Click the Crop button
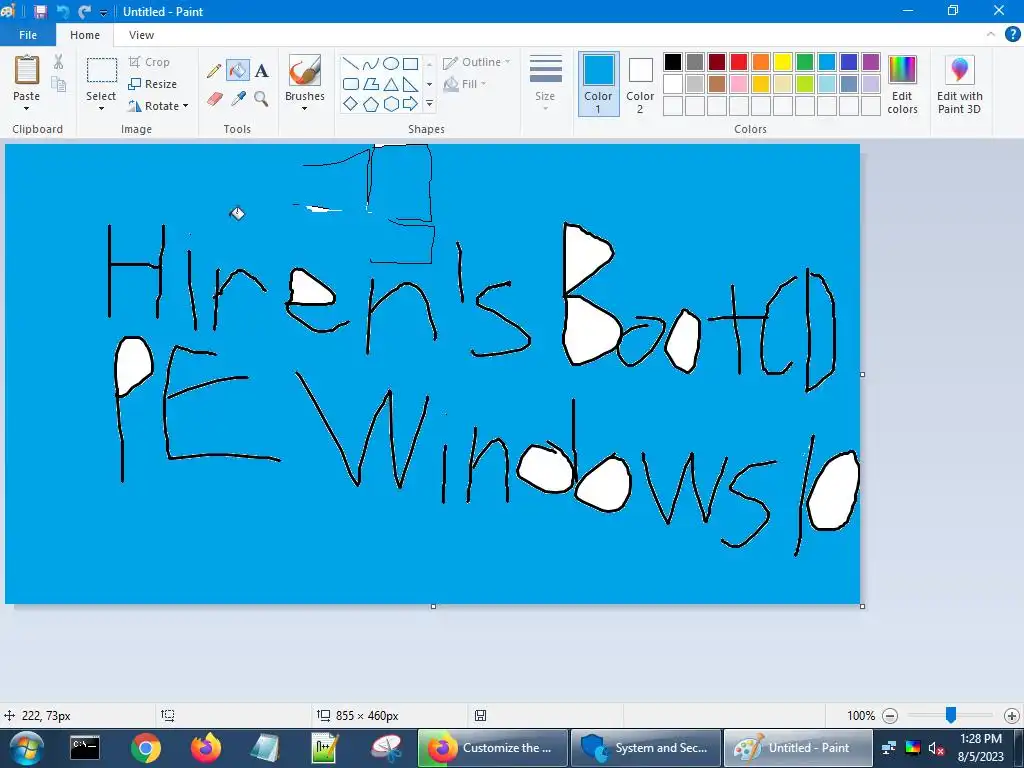This screenshot has width=1024, height=768. click(150, 62)
